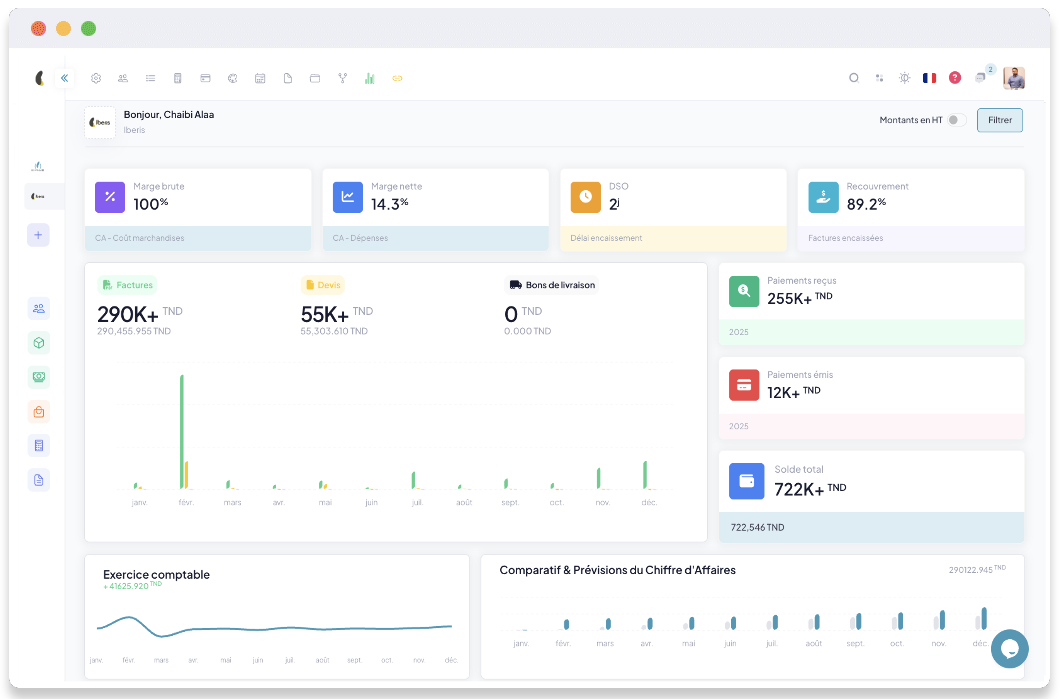Open the calendar icon in top toolbar

click(260, 78)
